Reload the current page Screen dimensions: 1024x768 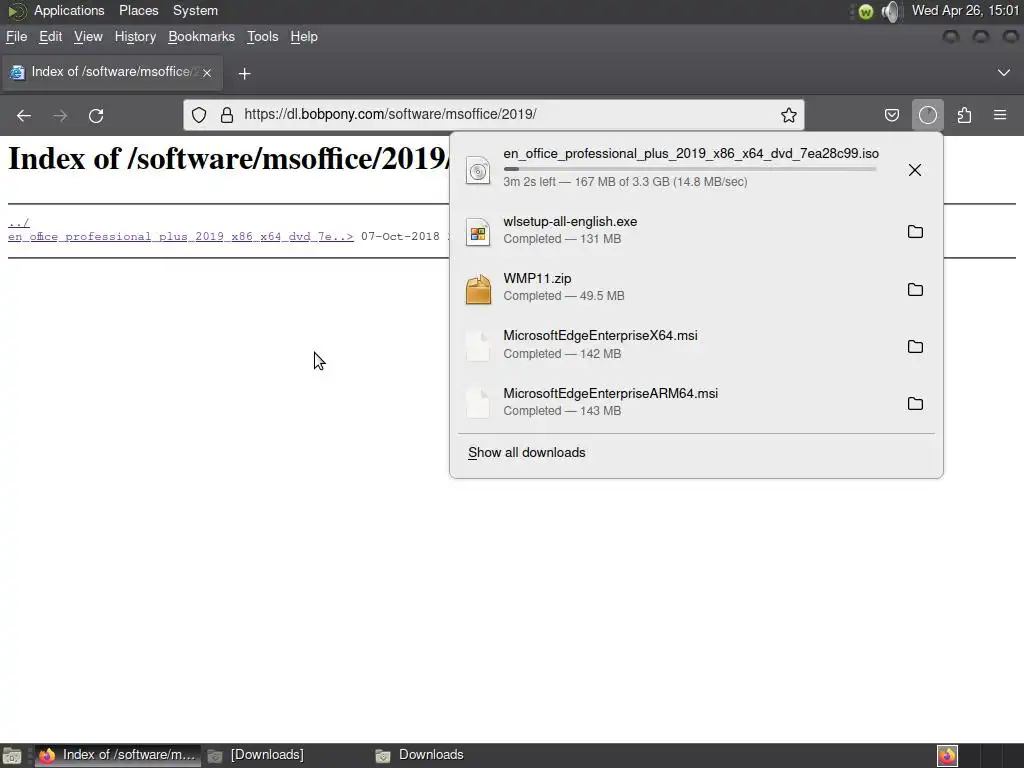96,116
